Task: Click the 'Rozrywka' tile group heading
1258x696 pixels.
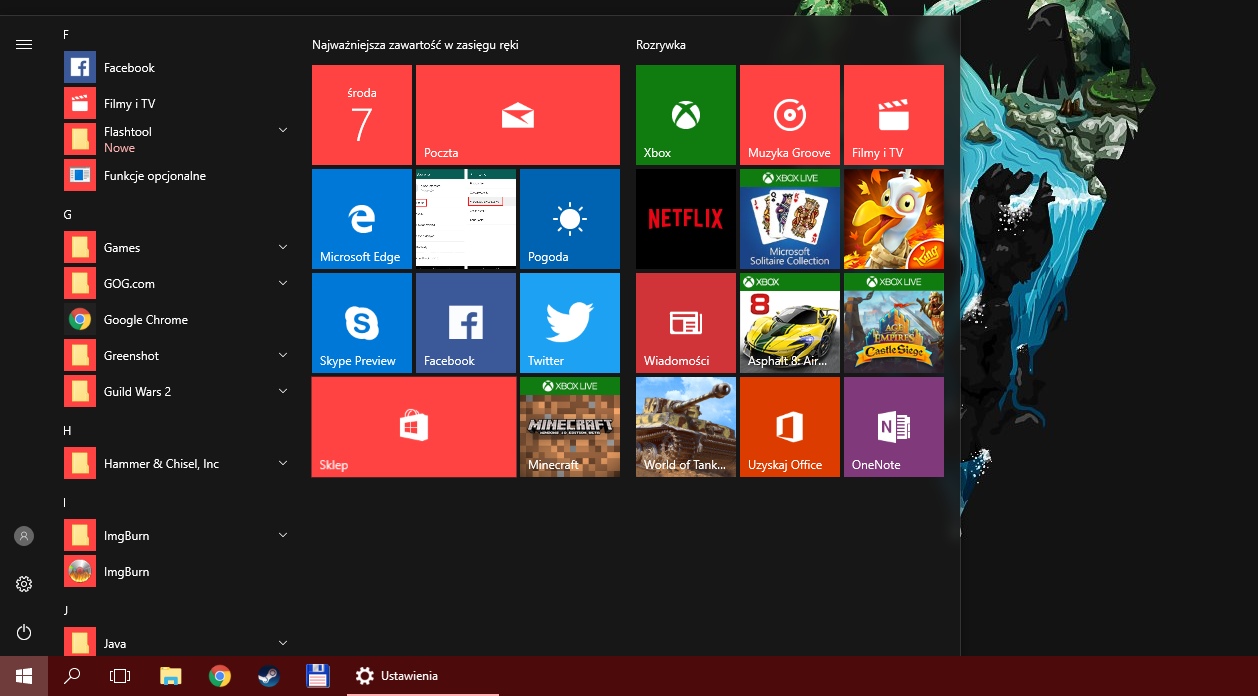Action: 661,45
